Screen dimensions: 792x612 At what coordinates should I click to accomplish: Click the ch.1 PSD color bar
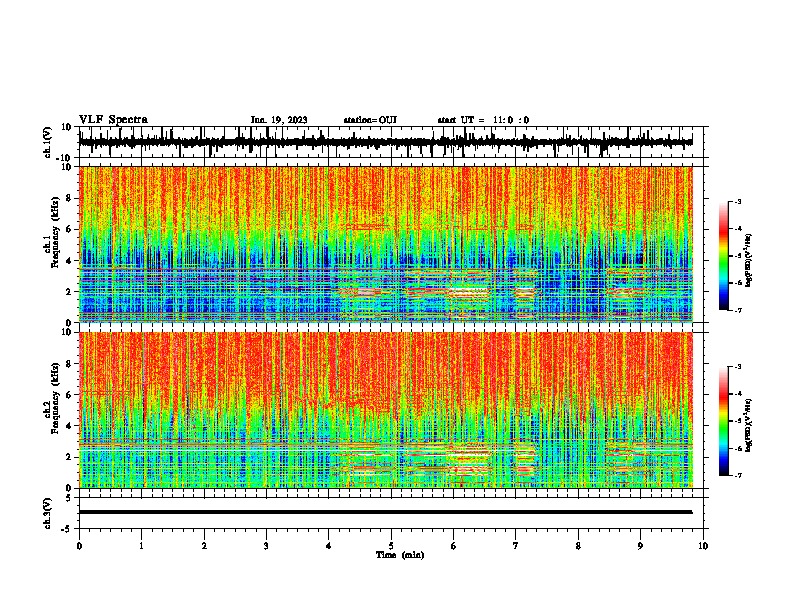click(x=723, y=256)
